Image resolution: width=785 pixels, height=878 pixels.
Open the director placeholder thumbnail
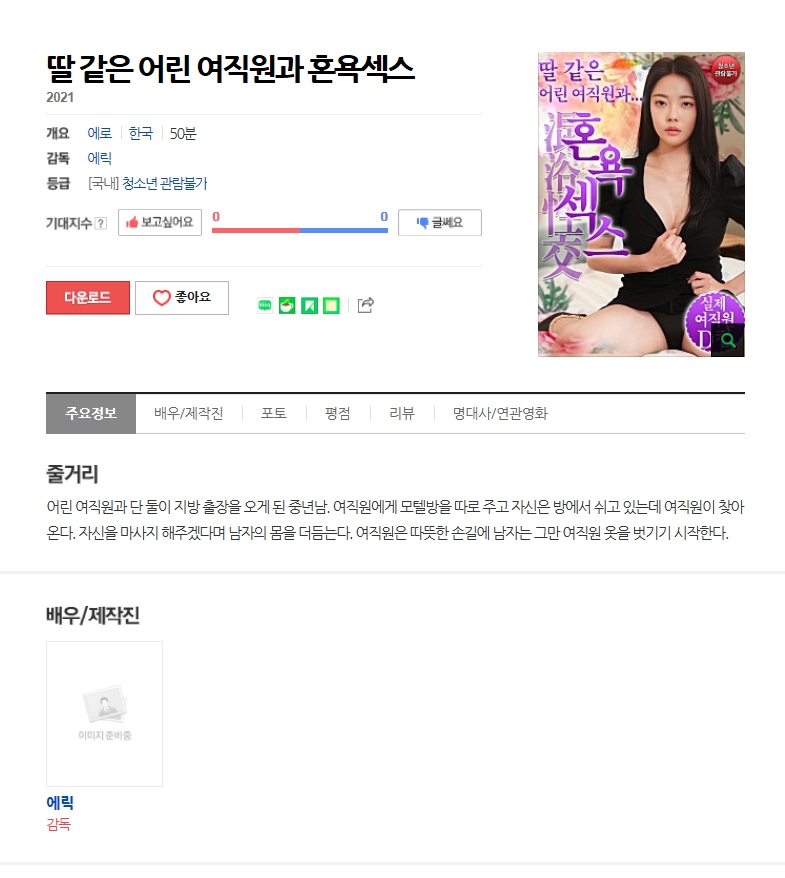(x=104, y=714)
